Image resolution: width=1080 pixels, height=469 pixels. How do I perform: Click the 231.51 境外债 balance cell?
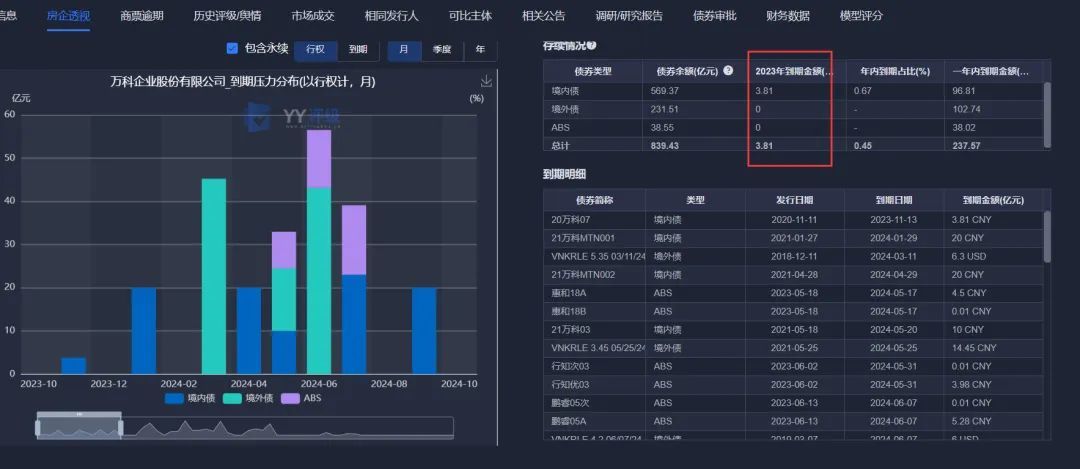[665, 109]
